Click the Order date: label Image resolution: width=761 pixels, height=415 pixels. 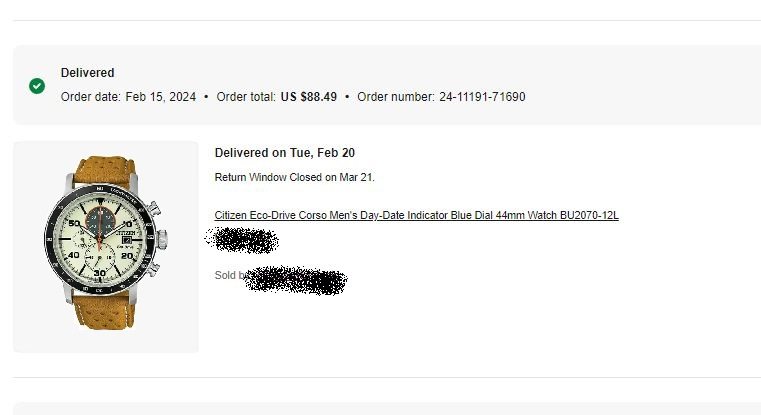pyautogui.click(x=90, y=97)
